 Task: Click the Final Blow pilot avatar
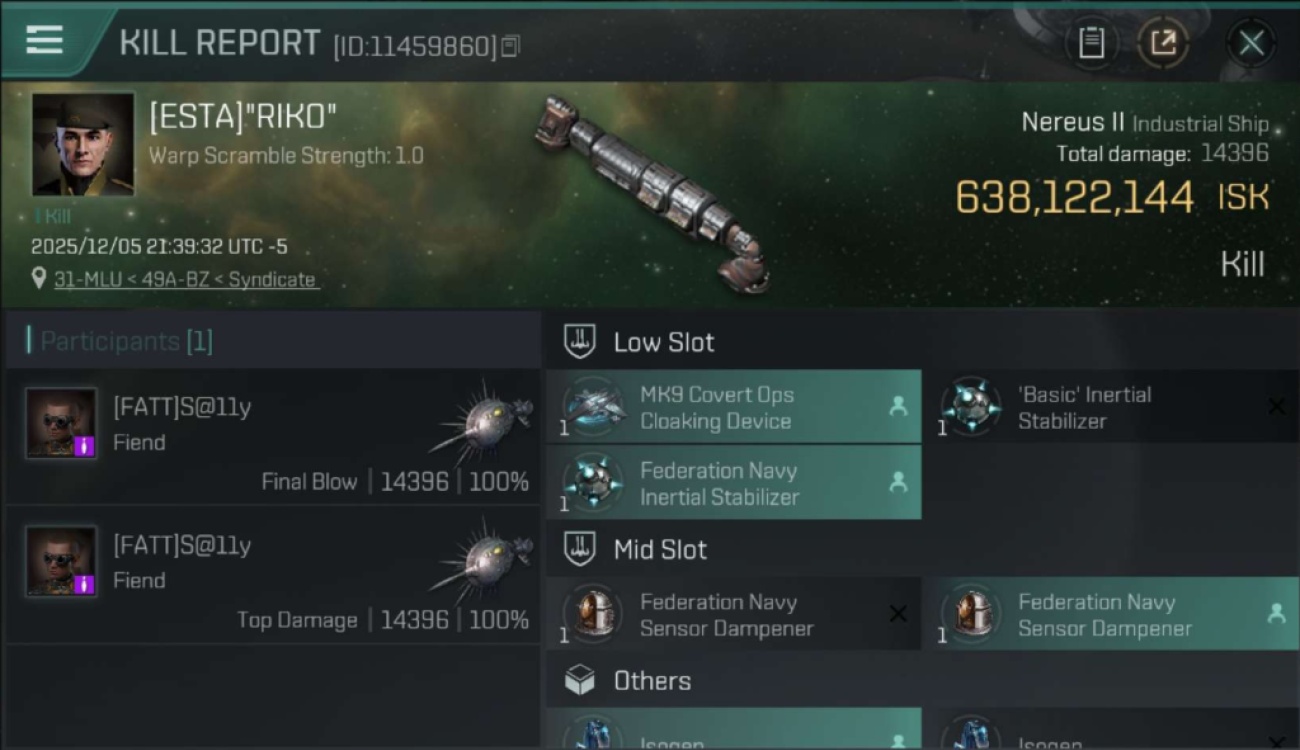61,423
